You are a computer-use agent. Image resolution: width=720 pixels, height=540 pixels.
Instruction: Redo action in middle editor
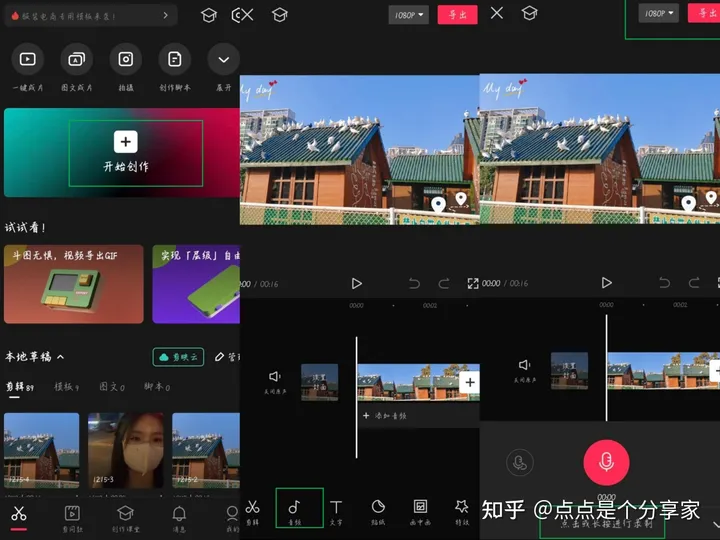(x=444, y=284)
